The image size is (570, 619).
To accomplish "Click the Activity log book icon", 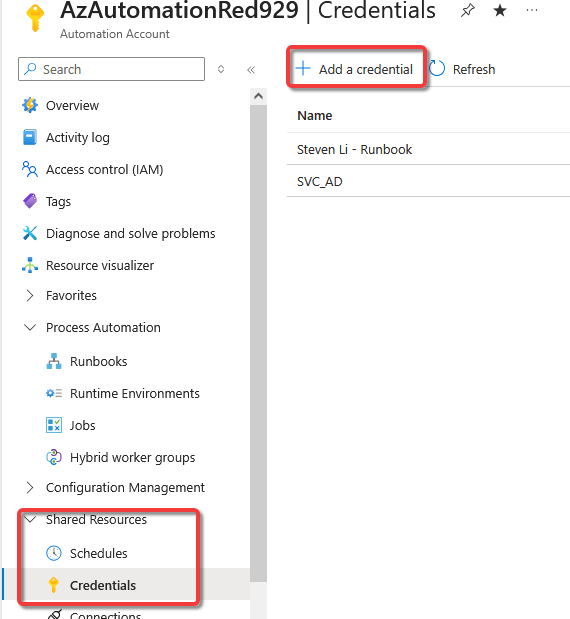I will point(30,137).
